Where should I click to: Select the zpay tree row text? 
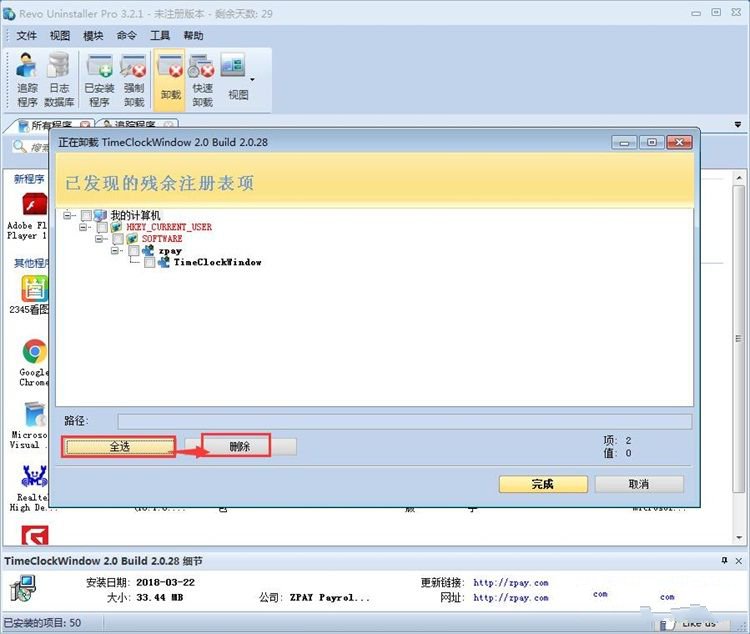click(170, 251)
